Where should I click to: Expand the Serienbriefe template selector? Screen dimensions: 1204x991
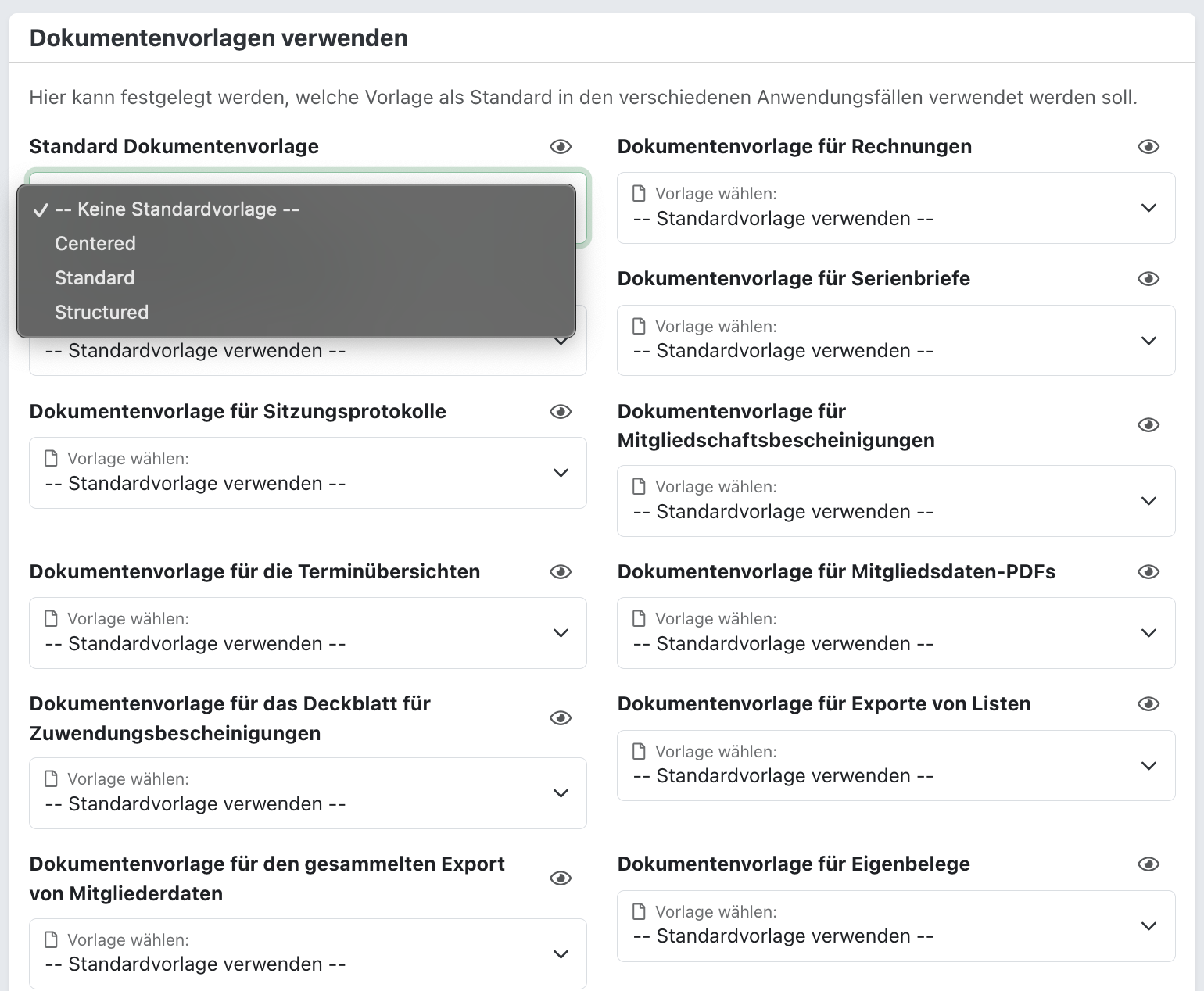(895, 341)
